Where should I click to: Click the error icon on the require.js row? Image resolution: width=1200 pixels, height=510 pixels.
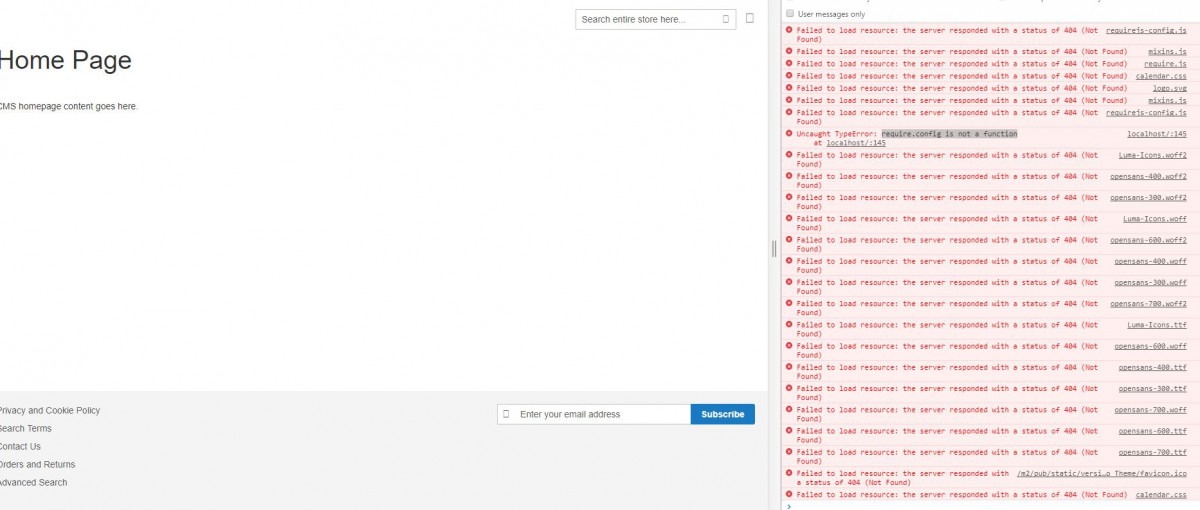789,63
